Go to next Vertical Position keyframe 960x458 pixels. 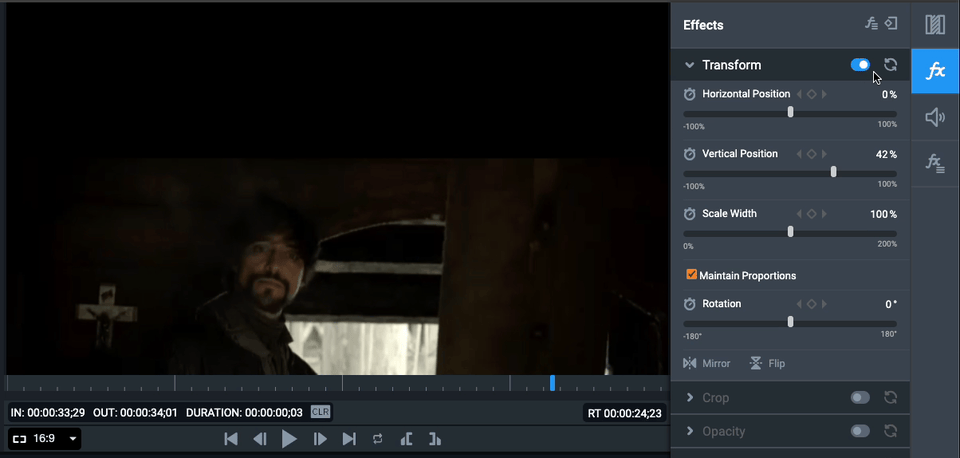(x=824, y=154)
